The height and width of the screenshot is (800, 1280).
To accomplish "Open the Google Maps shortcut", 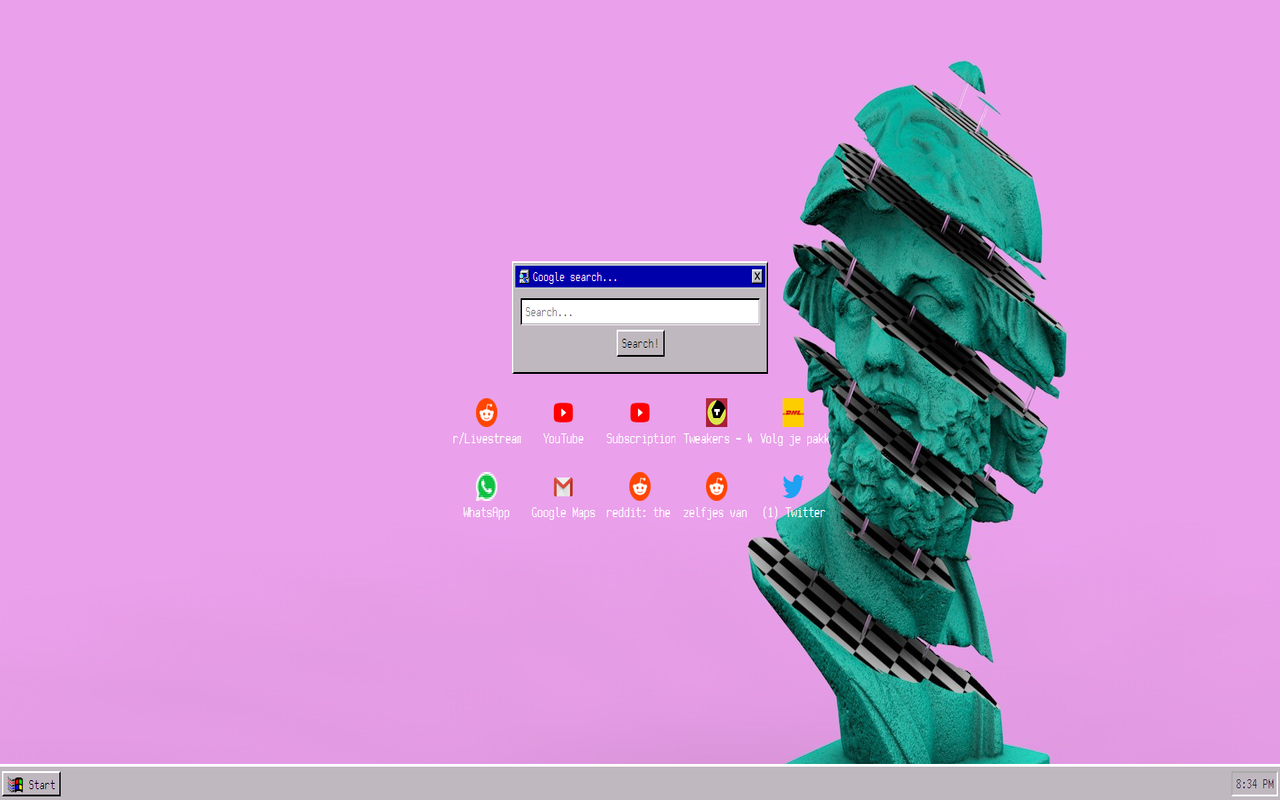I will (x=563, y=486).
